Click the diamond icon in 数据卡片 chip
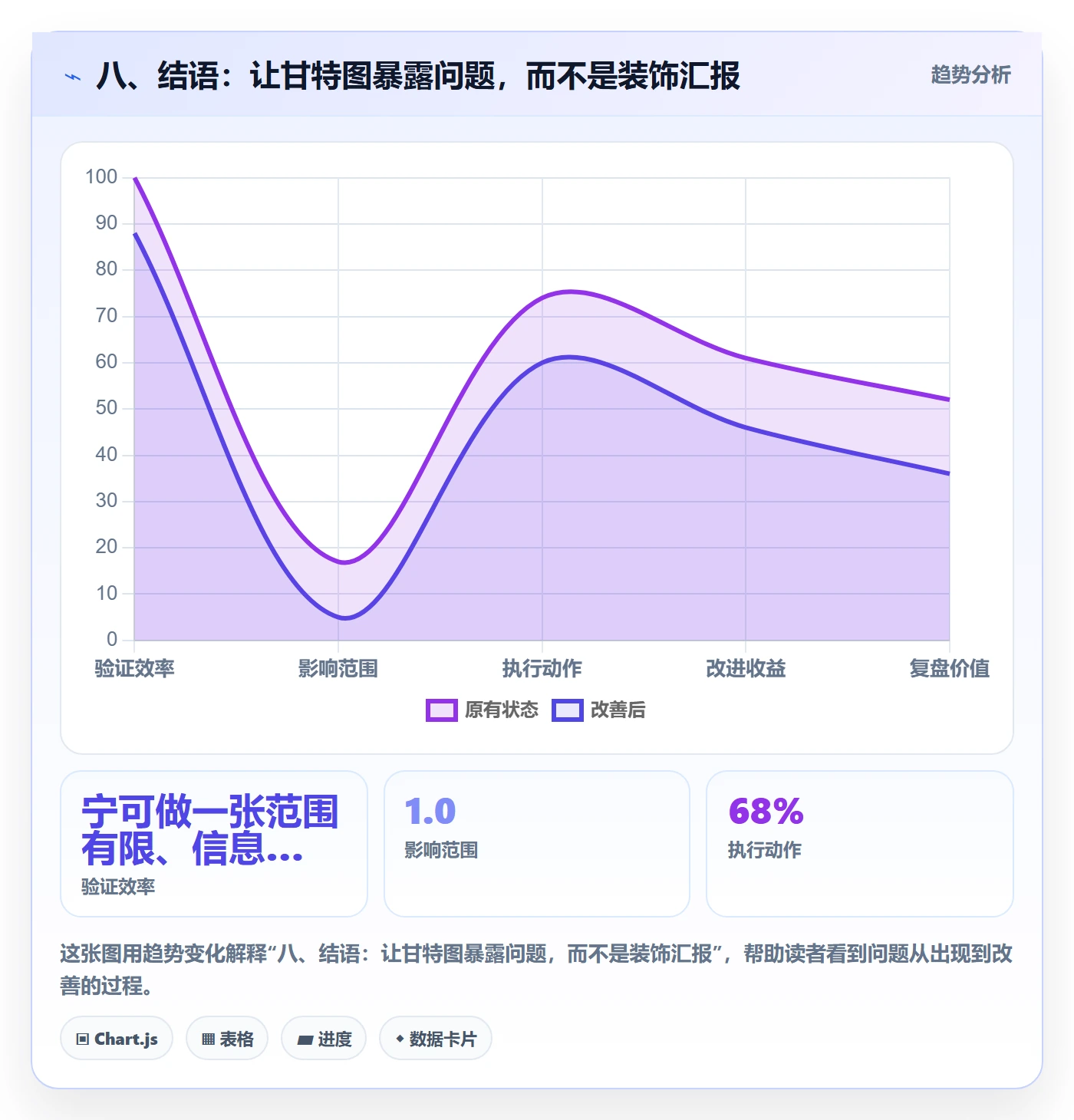Screen dimensions: 1074x1120 tap(400, 1039)
